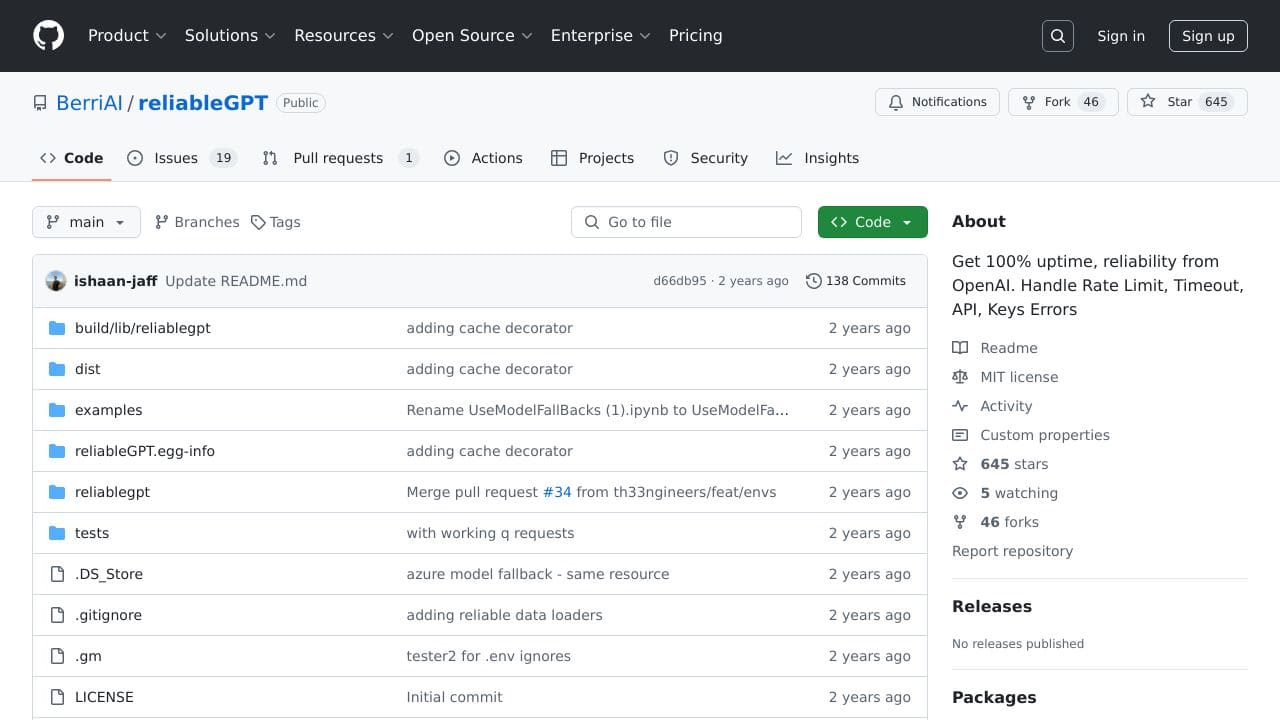The height and width of the screenshot is (720, 1280).
Task: Open commit hash d66db95
Action: click(x=680, y=281)
